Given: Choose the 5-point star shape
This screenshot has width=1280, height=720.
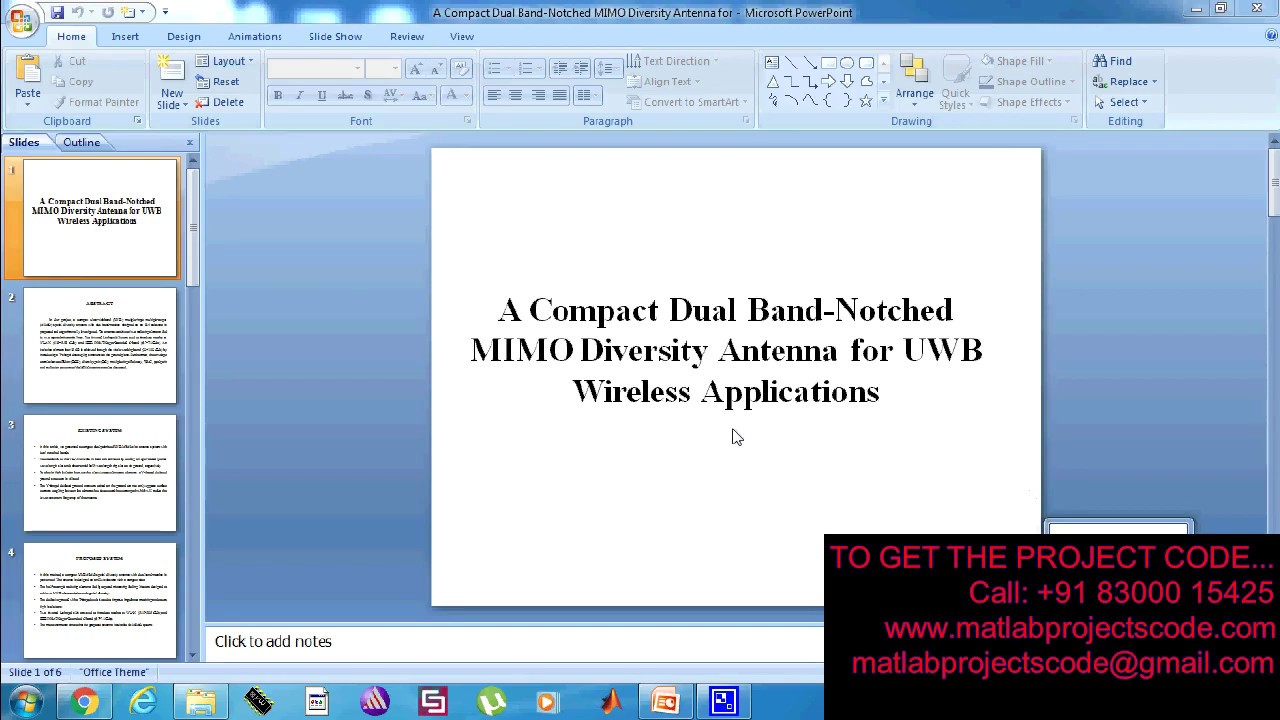Looking at the screenshot, I should click(866, 101).
